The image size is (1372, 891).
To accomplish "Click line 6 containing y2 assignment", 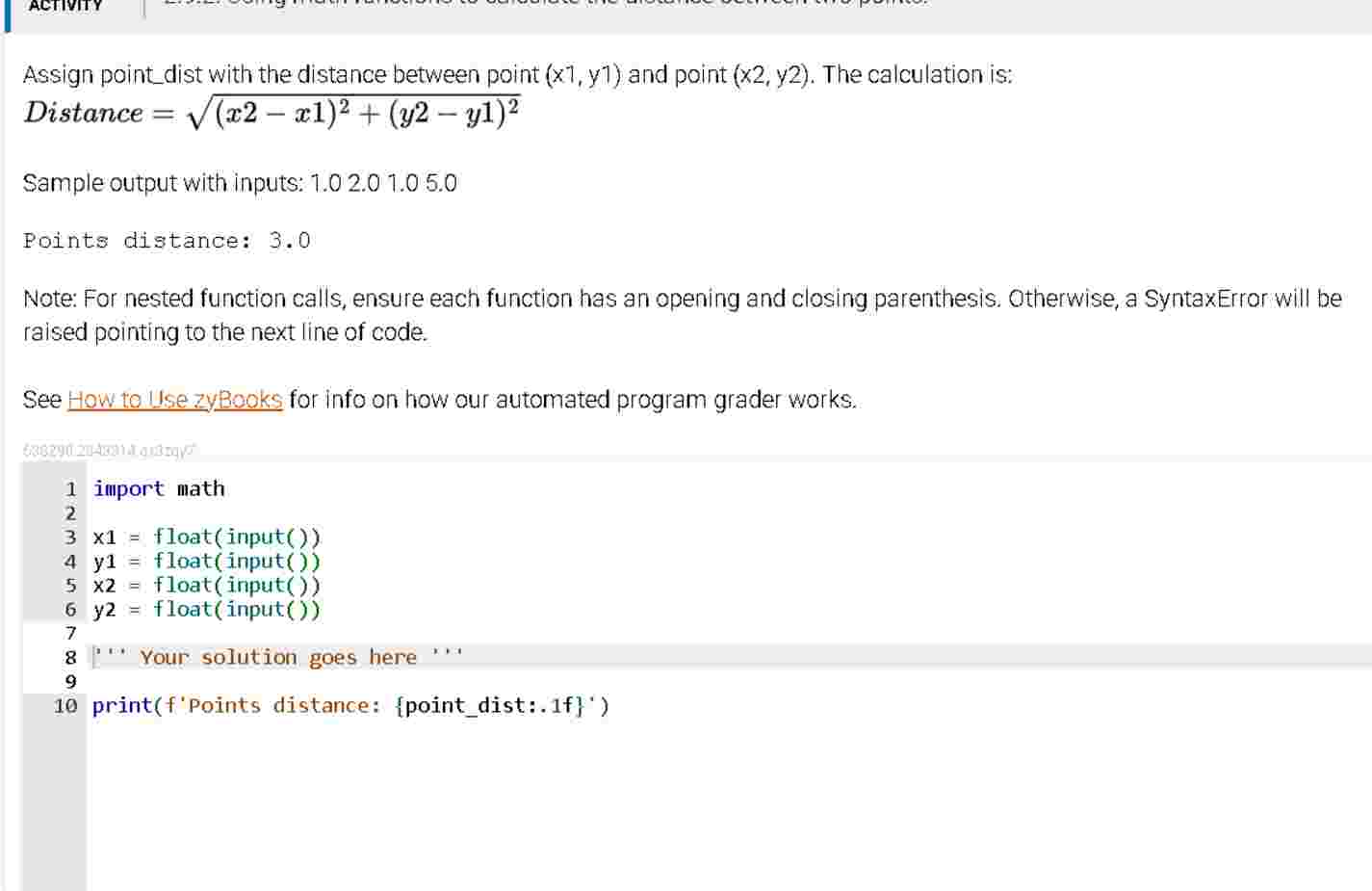I will [x=207, y=609].
